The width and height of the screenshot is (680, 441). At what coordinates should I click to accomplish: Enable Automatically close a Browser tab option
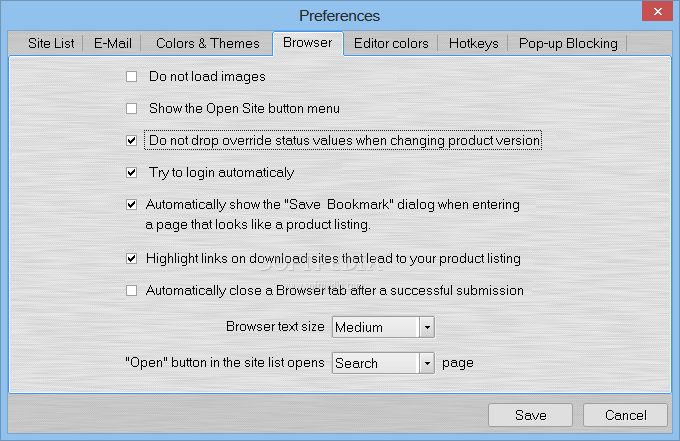(x=131, y=291)
